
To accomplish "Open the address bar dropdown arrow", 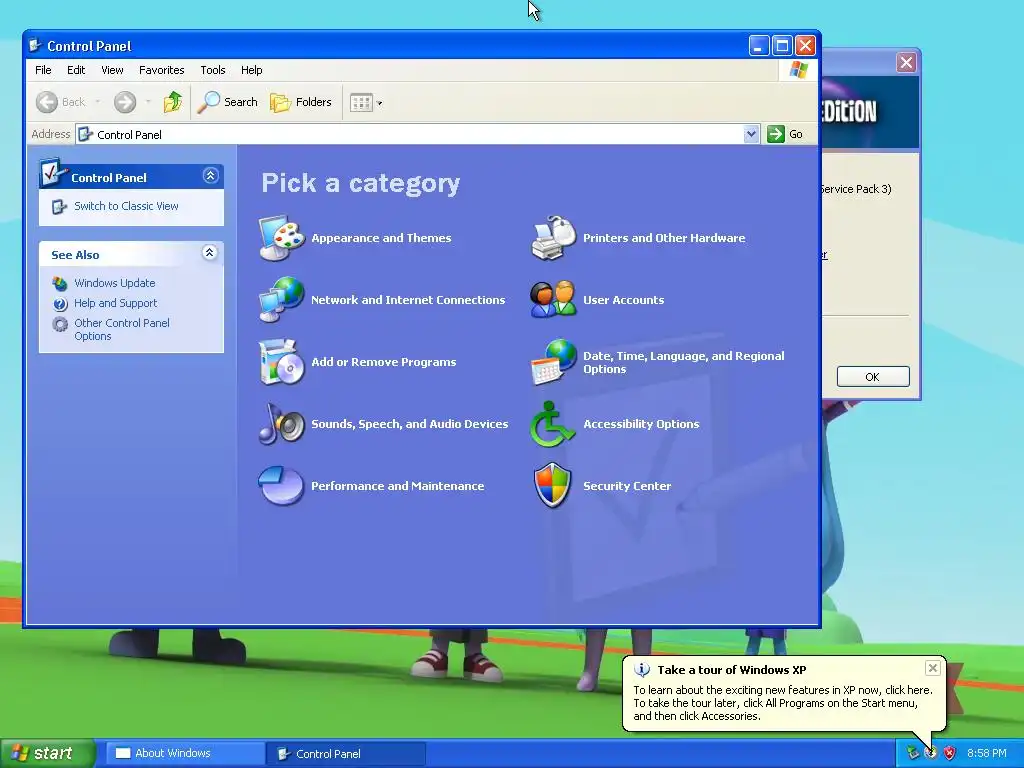I will coord(751,134).
